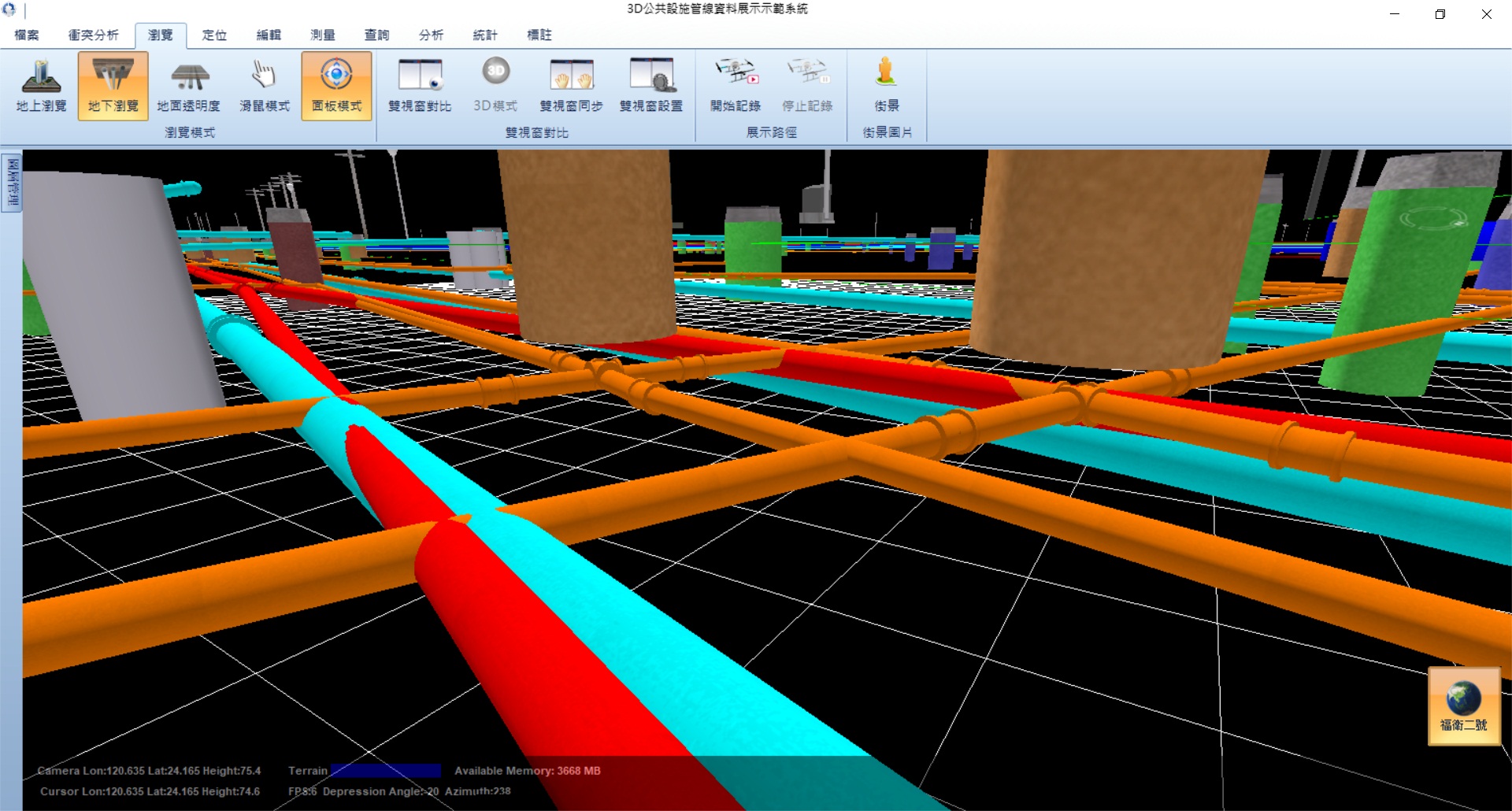The width and height of the screenshot is (1512, 811).
Task: Open the 檔案 menu tab
Action: click(27, 35)
